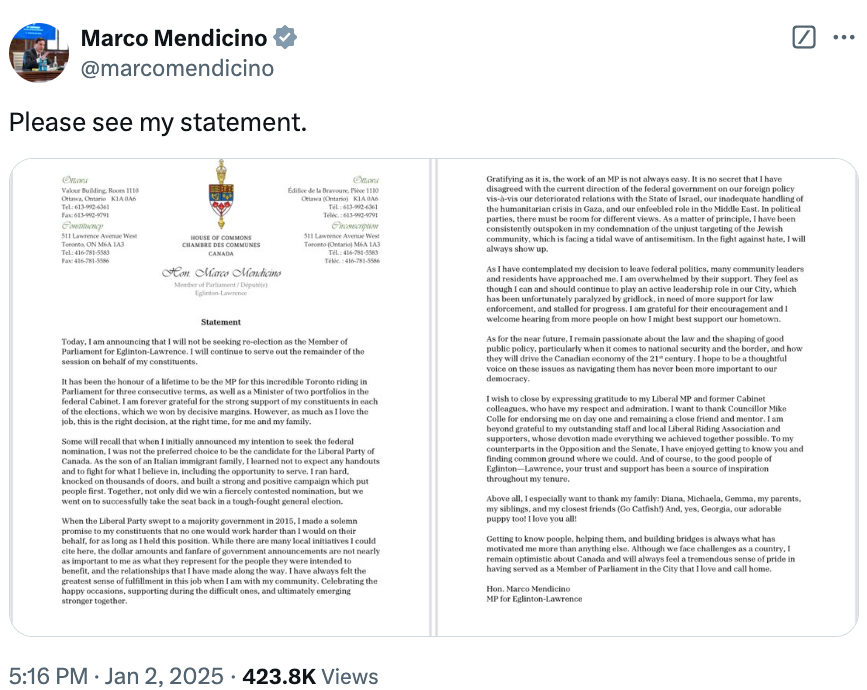Click the French "Édifice de la Bravoure" address block

coord(333,198)
